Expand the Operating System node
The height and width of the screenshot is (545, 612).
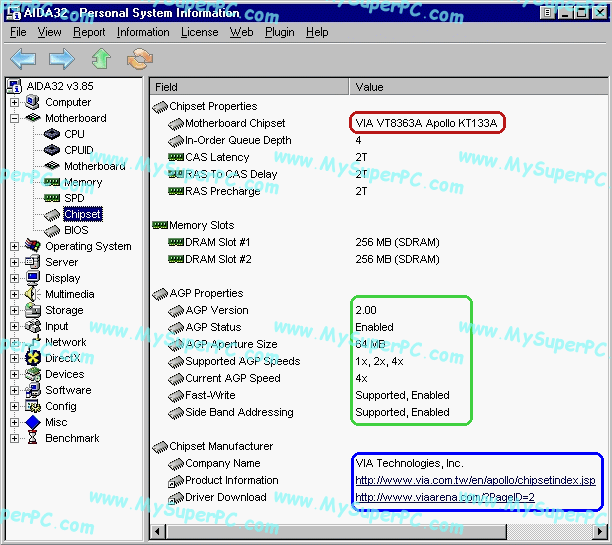tap(14, 246)
